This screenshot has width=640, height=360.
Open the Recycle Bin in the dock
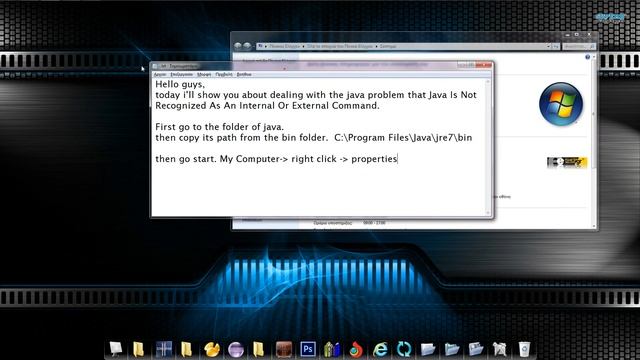click(x=524, y=349)
